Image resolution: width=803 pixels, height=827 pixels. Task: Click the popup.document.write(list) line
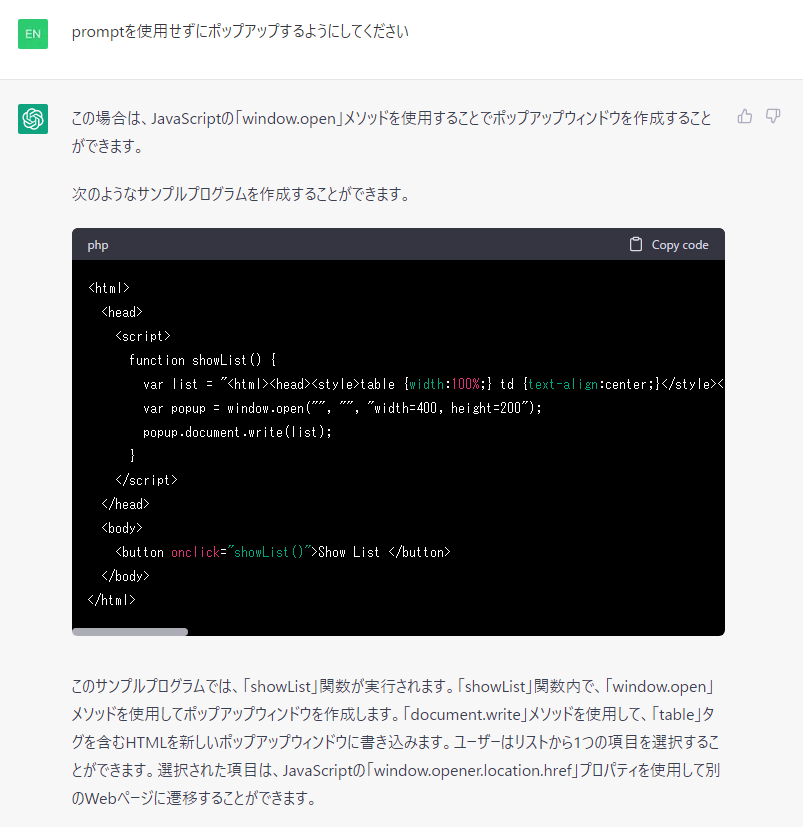[x=236, y=432]
